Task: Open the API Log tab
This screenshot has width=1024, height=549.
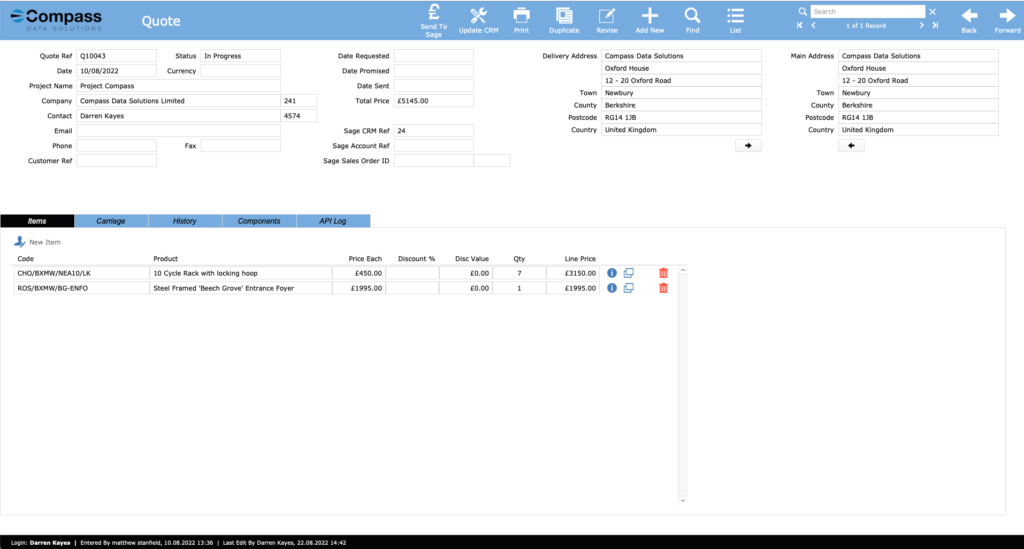Action: 333,221
